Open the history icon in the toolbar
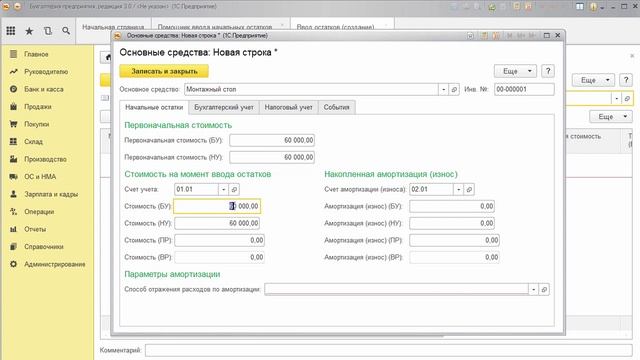This screenshot has height=360, width=640. 48,31
